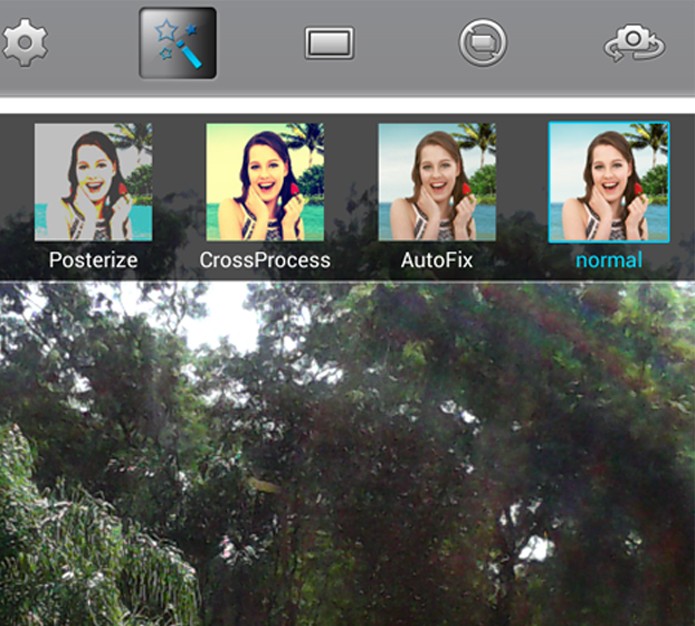Tap the Posterize label

93,260
